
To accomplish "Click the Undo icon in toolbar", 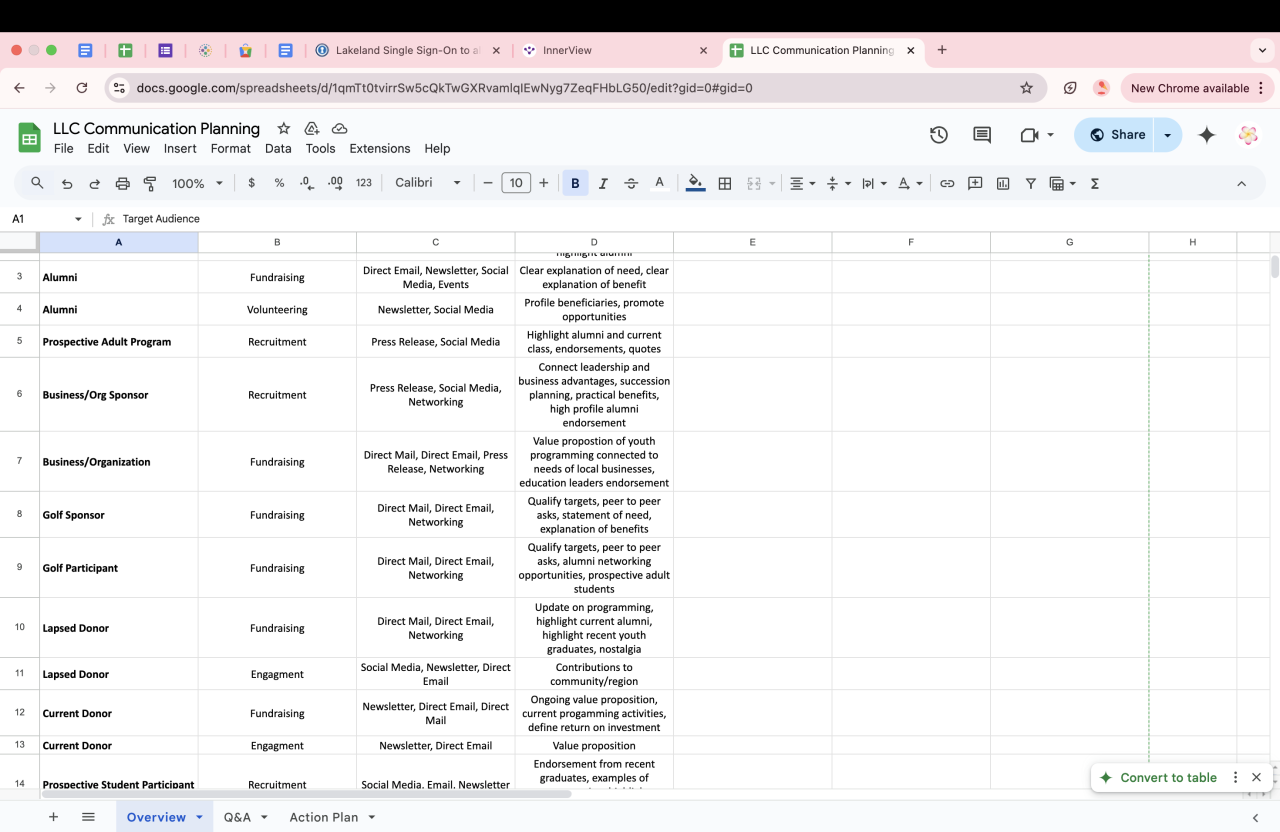I will 67,184.
